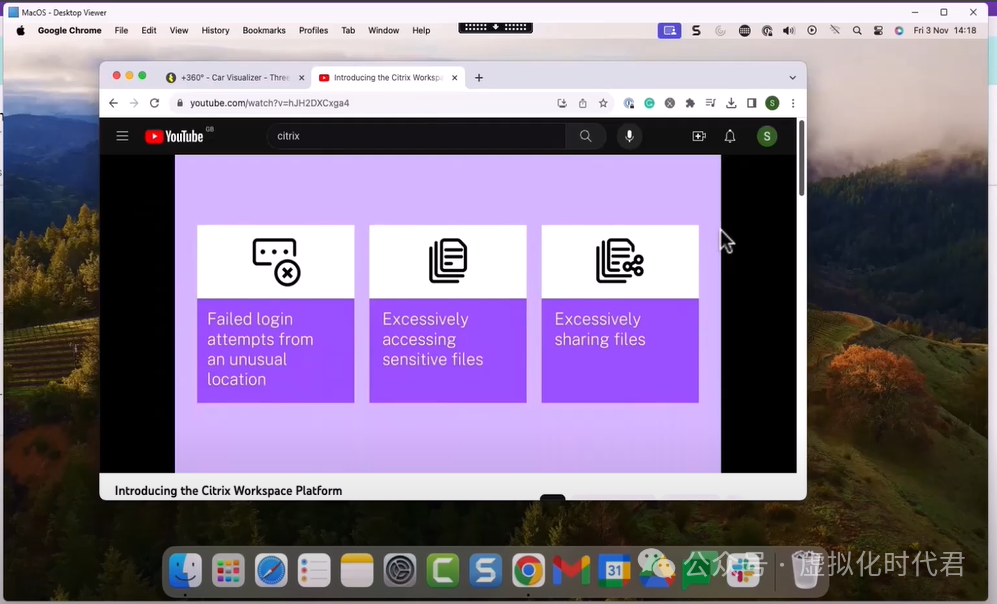
Task: Open the media controls icon in toolbar
Action: pos(710,103)
